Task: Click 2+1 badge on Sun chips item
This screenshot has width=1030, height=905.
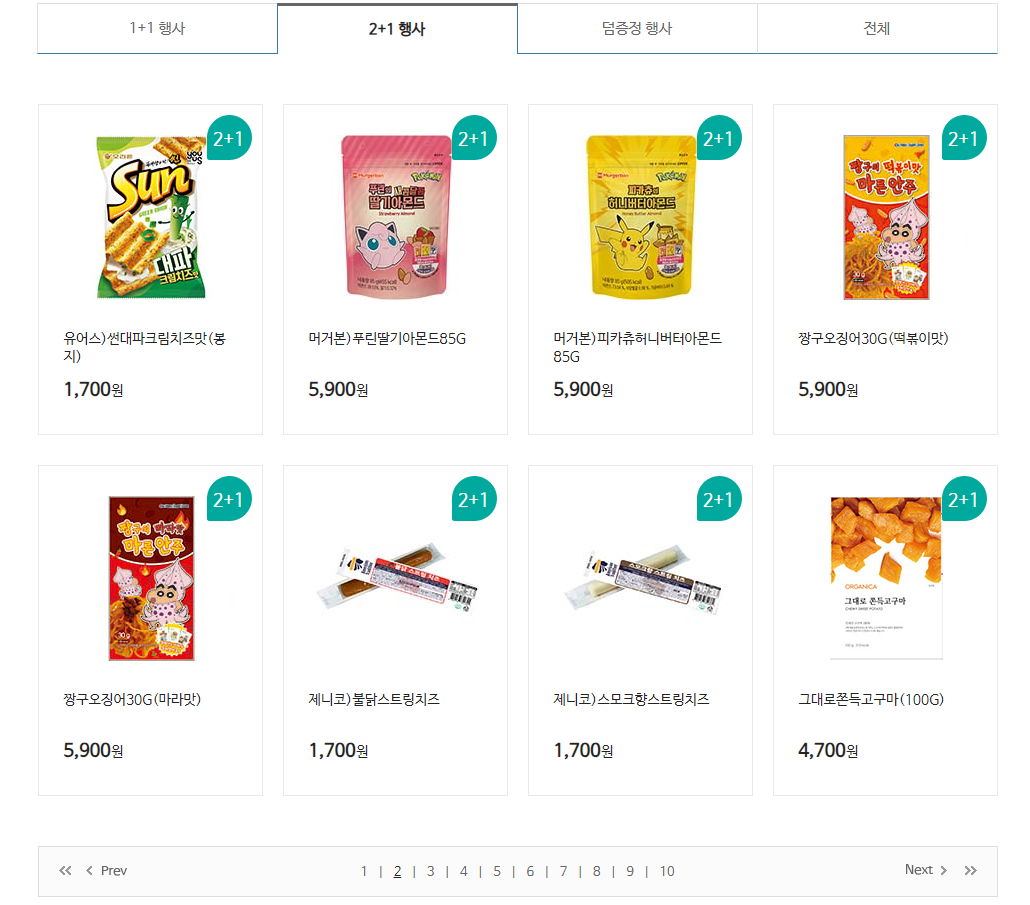Action: (x=229, y=138)
